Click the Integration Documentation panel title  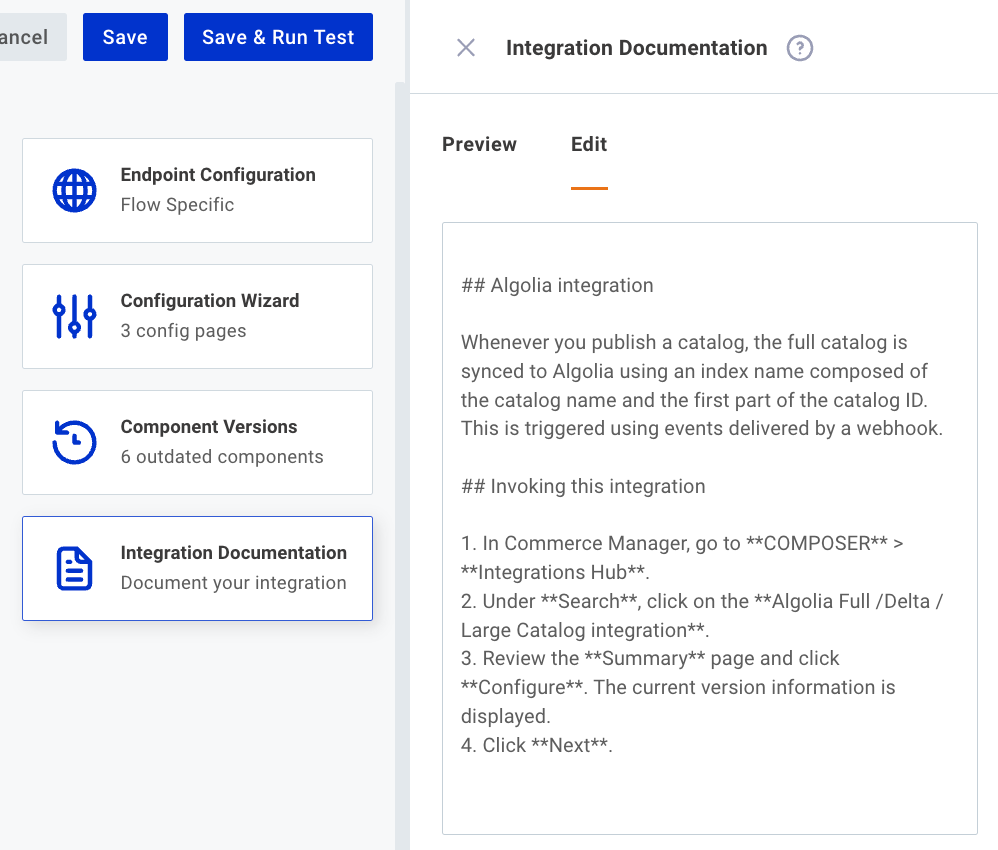[636, 47]
